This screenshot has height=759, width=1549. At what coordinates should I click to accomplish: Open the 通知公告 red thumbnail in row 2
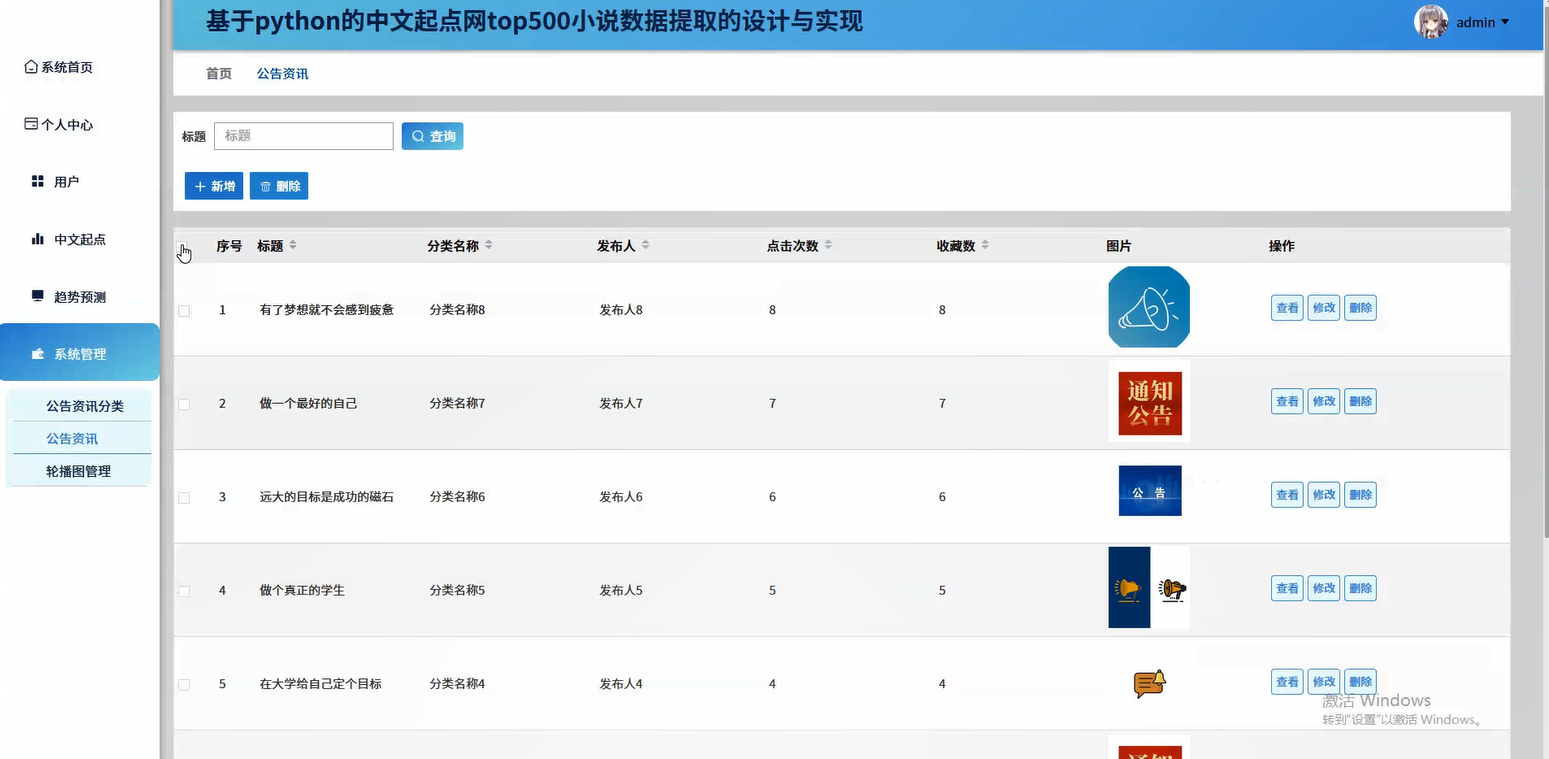click(x=1149, y=401)
